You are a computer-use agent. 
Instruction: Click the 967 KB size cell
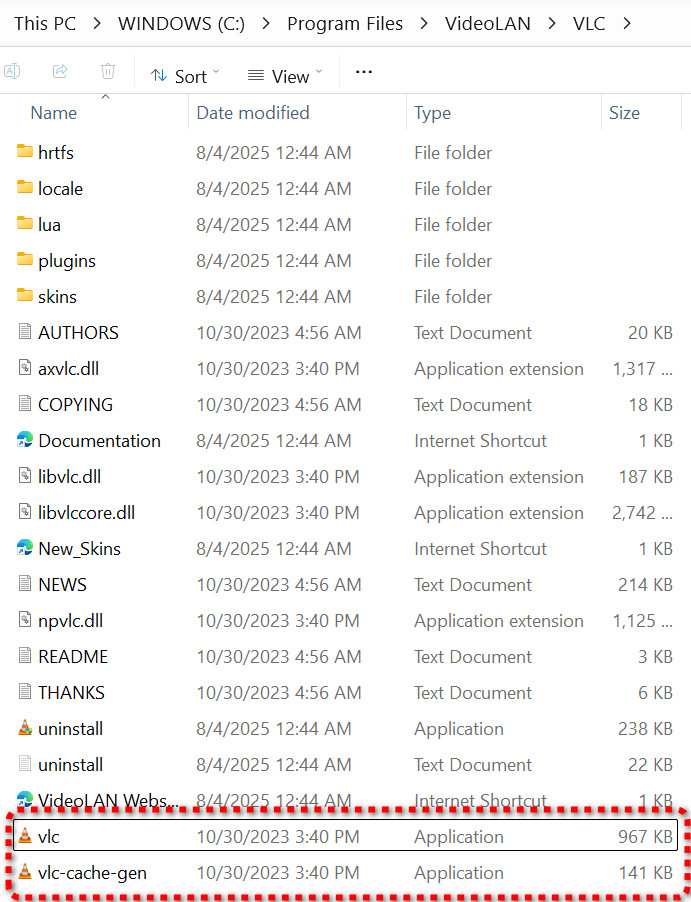click(x=645, y=836)
